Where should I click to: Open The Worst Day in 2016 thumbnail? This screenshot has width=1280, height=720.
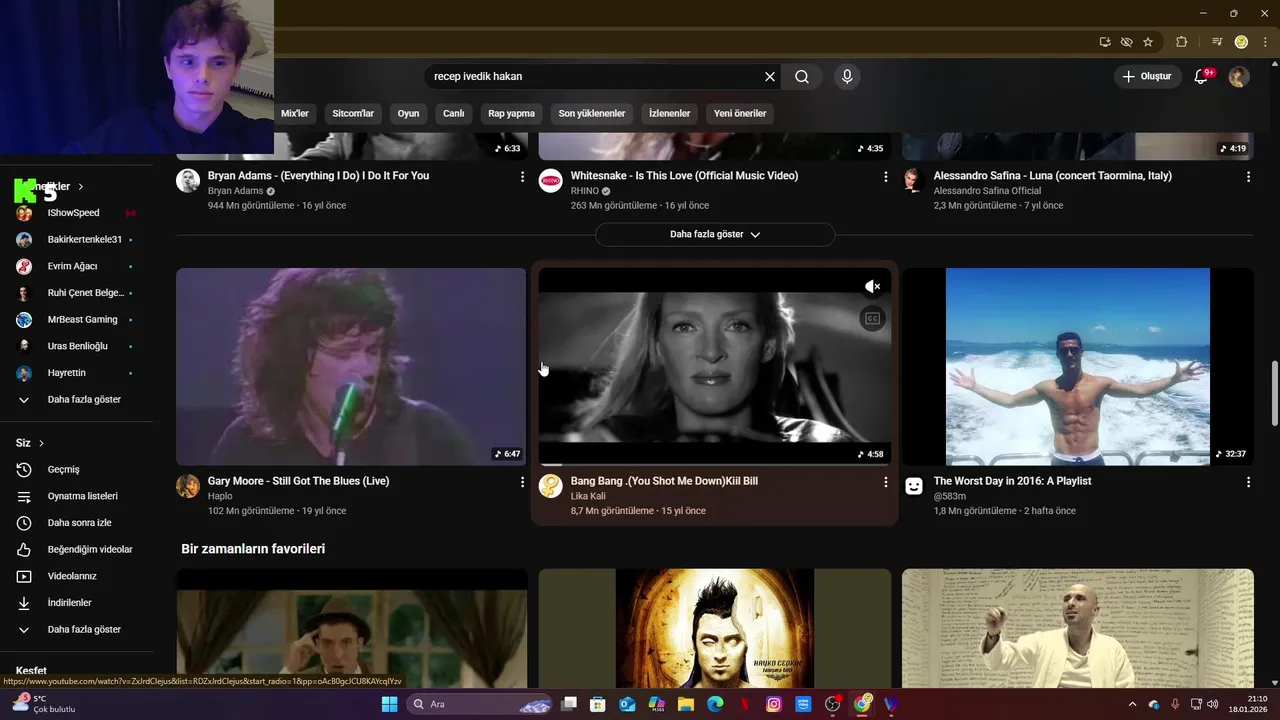[x=1078, y=366]
